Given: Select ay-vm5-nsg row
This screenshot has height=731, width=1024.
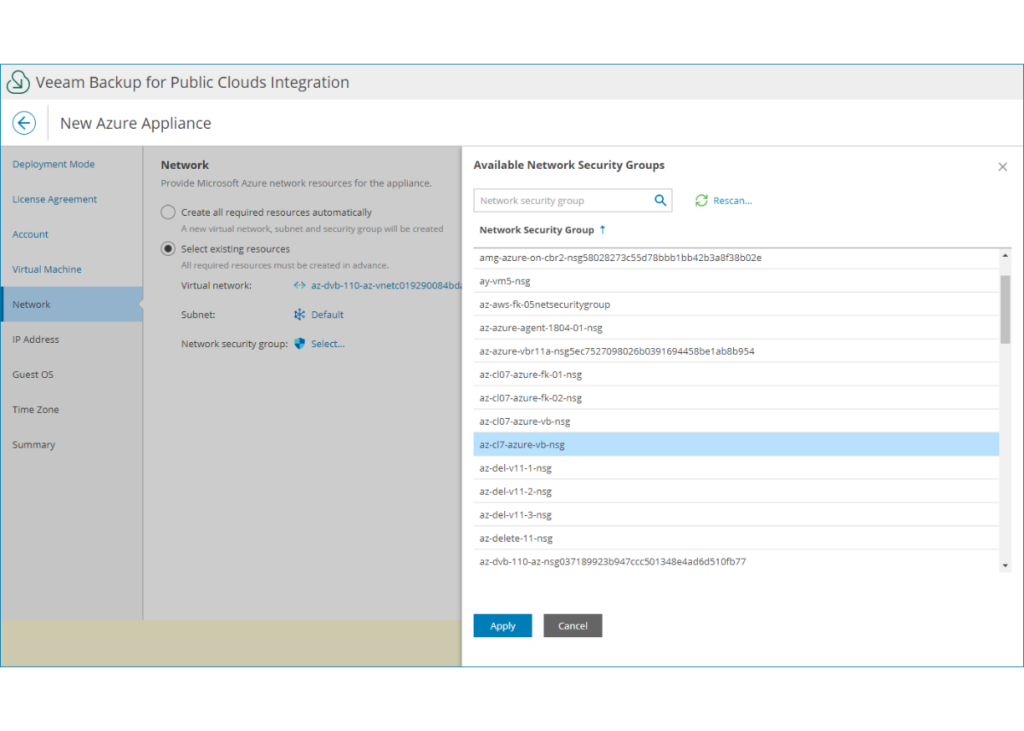Looking at the screenshot, I should tap(736, 281).
